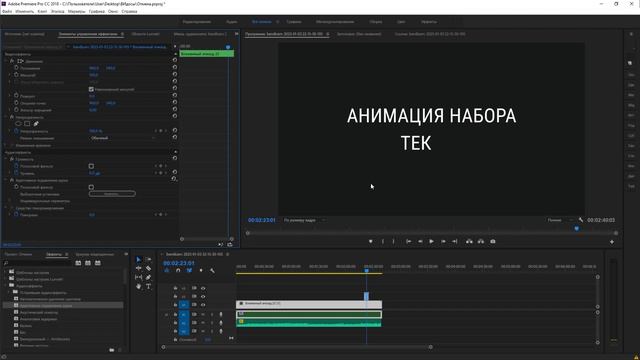Open the Маркеры menu
This screenshot has height=360, width=640.
pyautogui.click(x=76, y=11)
